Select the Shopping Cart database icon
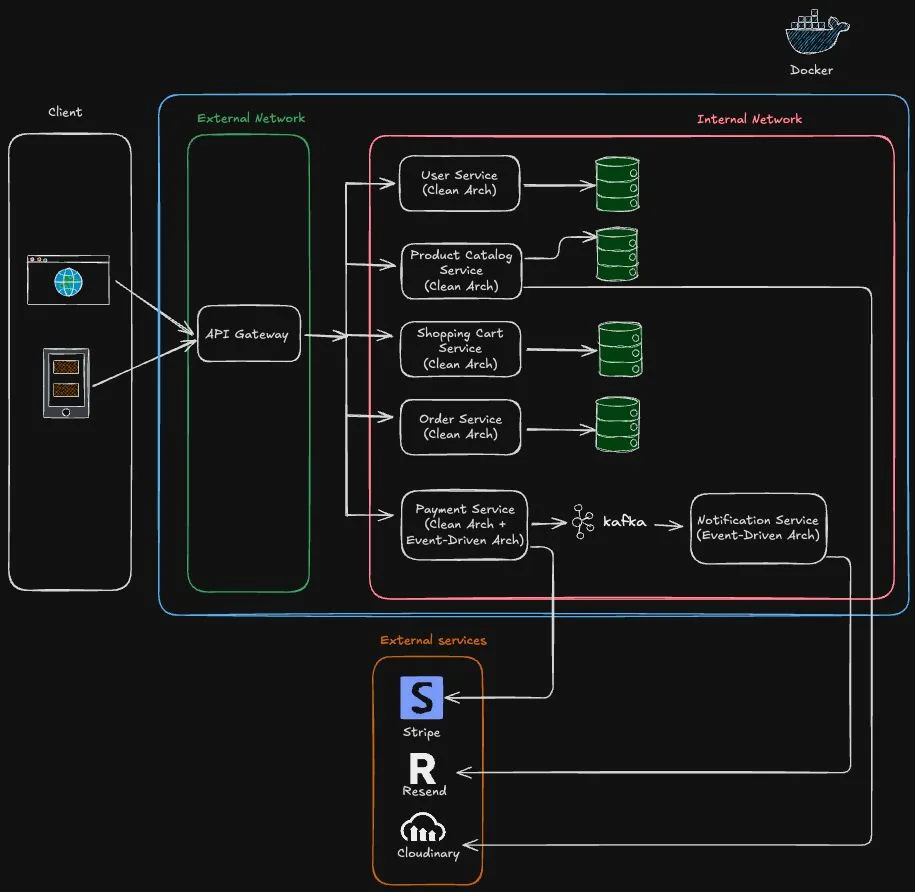The height and width of the screenshot is (892, 915). click(620, 349)
